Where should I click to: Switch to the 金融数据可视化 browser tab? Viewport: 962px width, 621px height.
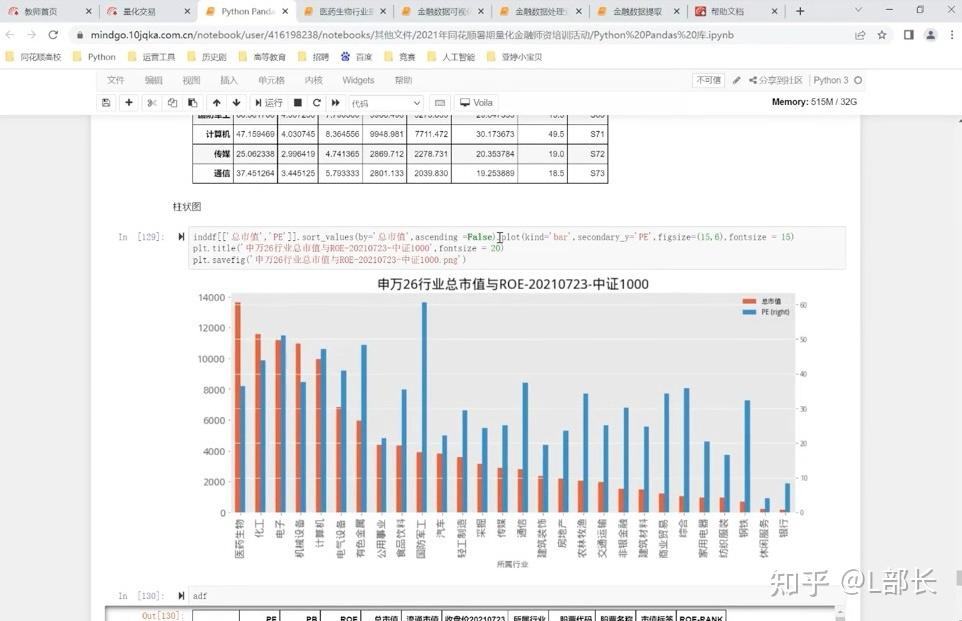pos(444,12)
